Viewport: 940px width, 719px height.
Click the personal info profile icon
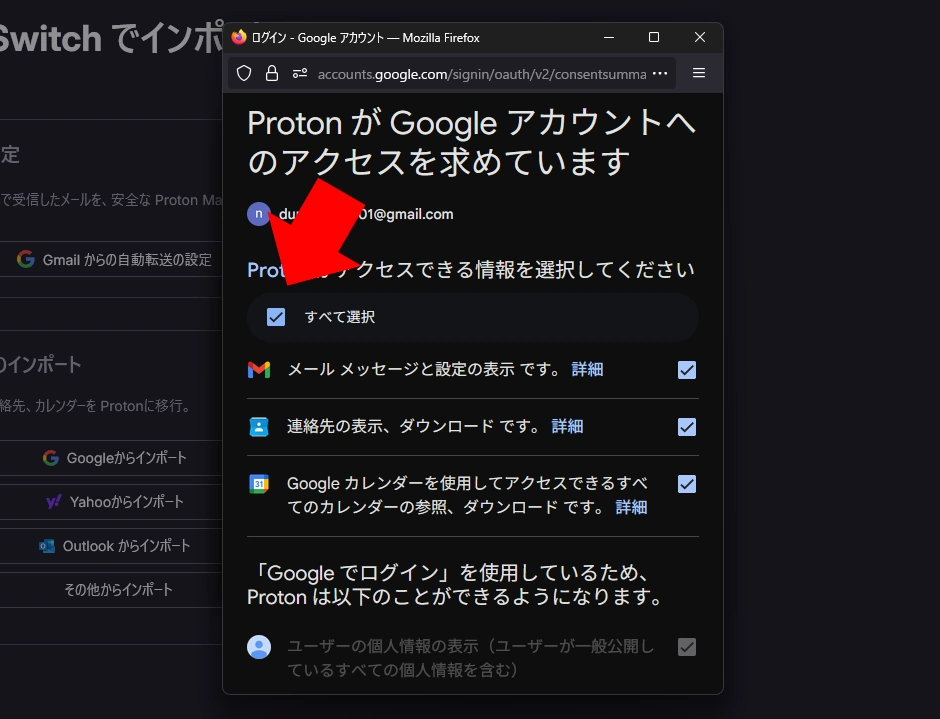[259, 647]
